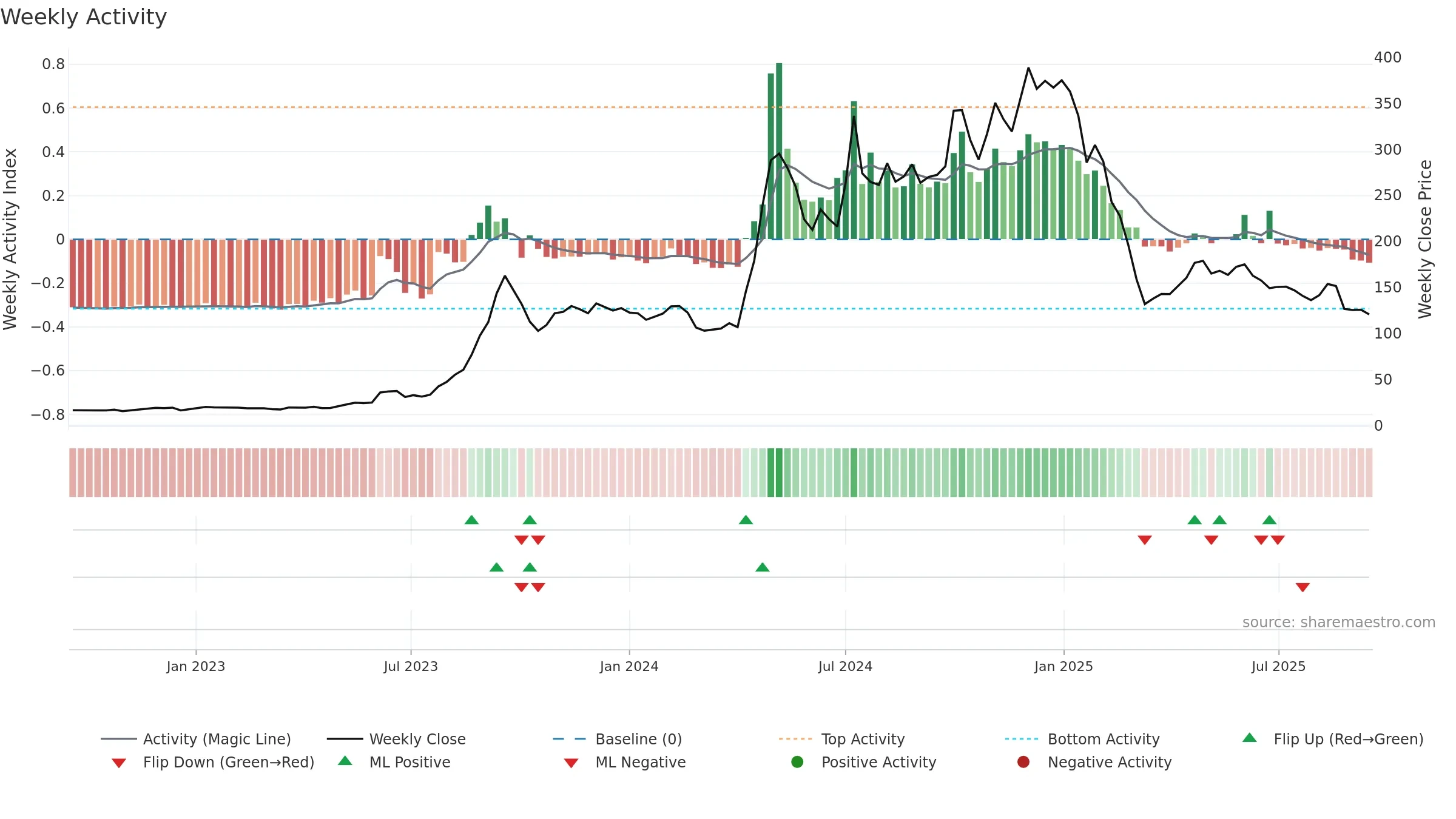Click the Weekly Activity chart title
This screenshot has width=1456, height=819.
(x=84, y=17)
